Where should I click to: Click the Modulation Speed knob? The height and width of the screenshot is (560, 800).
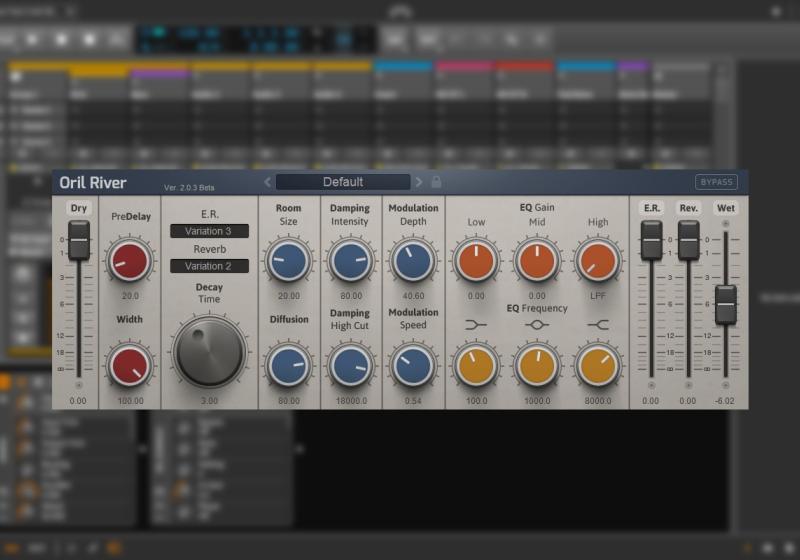[413, 365]
